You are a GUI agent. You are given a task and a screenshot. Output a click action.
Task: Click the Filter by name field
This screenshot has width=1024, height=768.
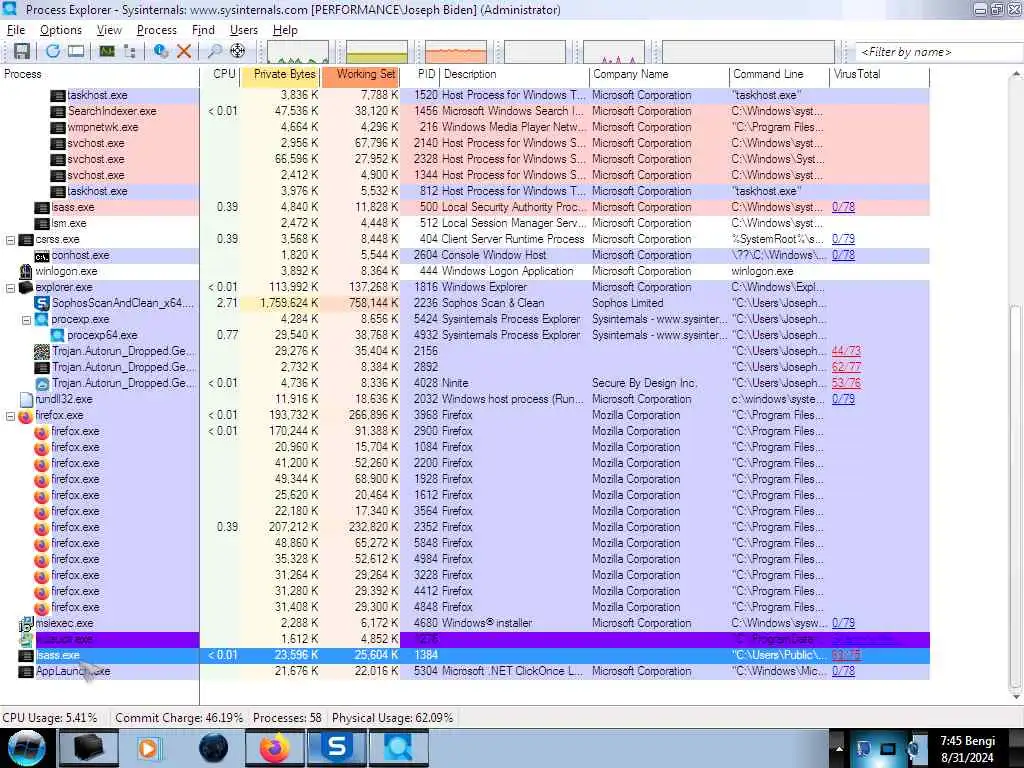coord(938,52)
